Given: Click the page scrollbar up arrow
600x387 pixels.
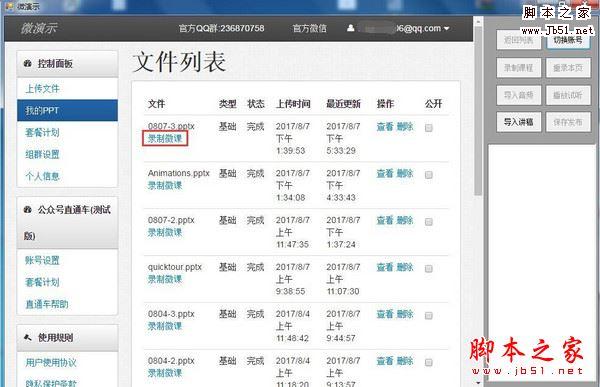Looking at the screenshot, I should (478, 22).
